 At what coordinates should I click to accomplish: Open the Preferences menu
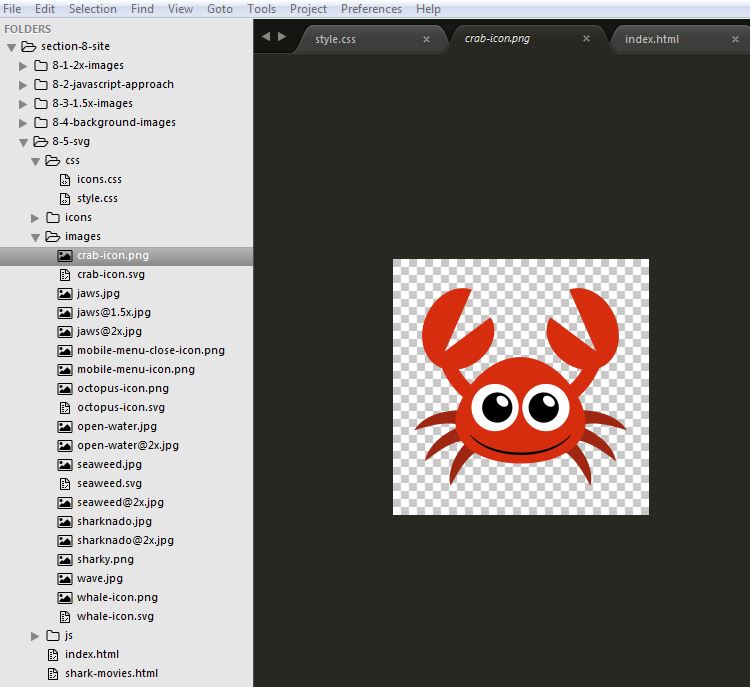click(370, 9)
